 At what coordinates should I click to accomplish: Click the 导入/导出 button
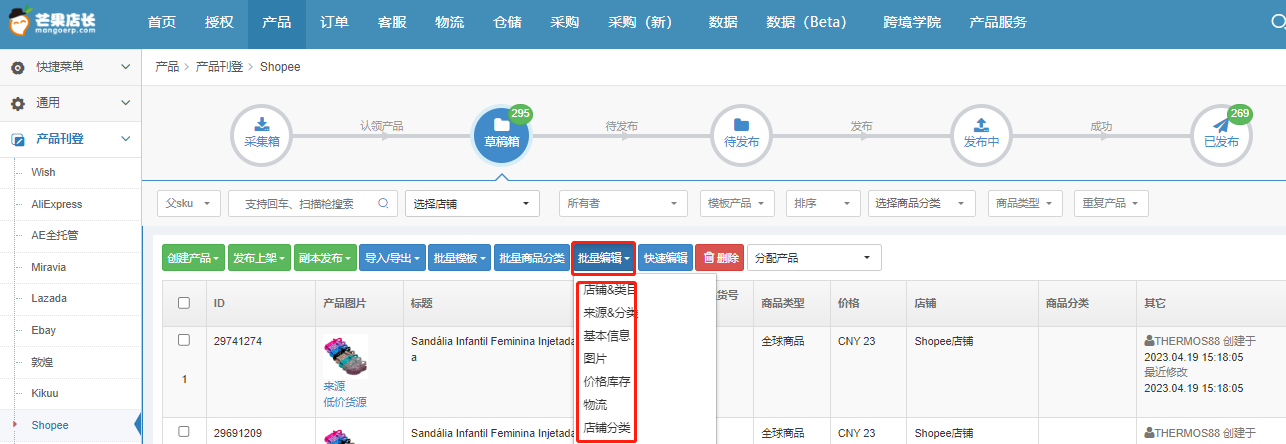click(x=393, y=258)
